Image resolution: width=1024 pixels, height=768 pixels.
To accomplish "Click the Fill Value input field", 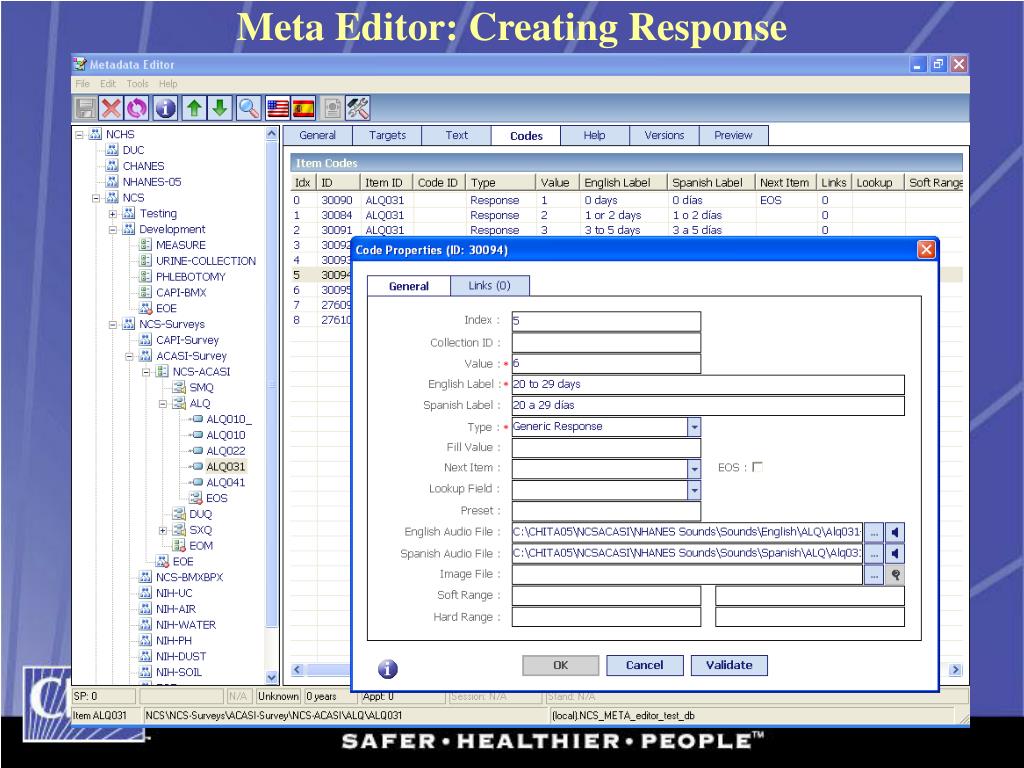I will 606,447.
